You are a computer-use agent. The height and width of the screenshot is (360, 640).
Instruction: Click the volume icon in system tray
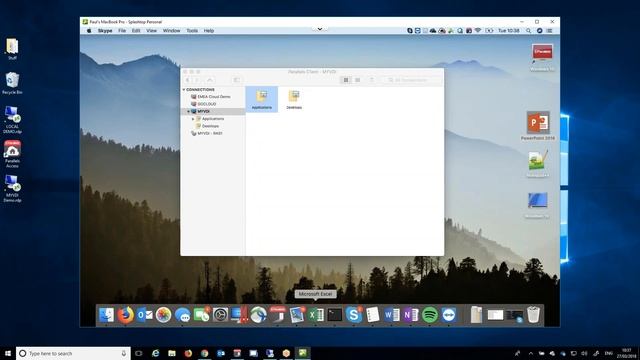pyautogui.click(x=584, y=353)
